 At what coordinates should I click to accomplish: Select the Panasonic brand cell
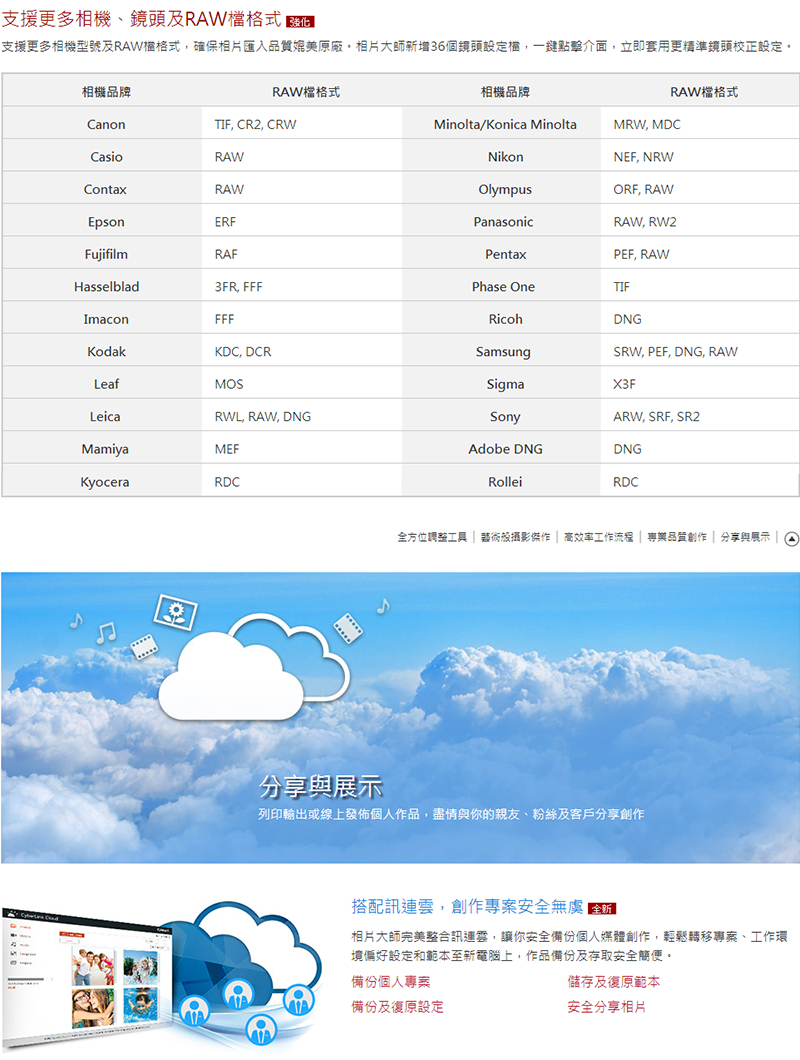pyautogui.click(x=501, y=222)
